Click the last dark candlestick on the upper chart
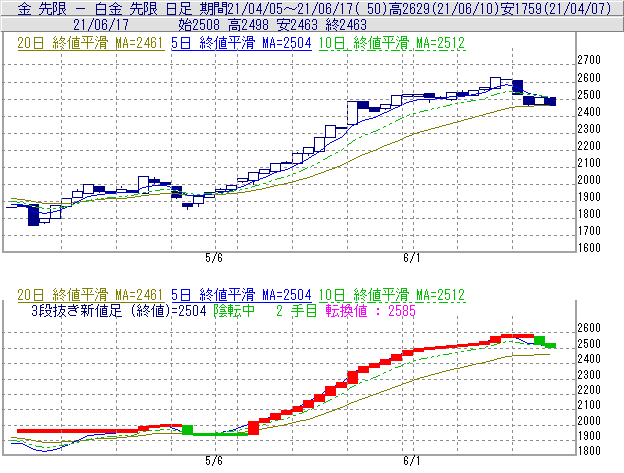 [550, 101]
